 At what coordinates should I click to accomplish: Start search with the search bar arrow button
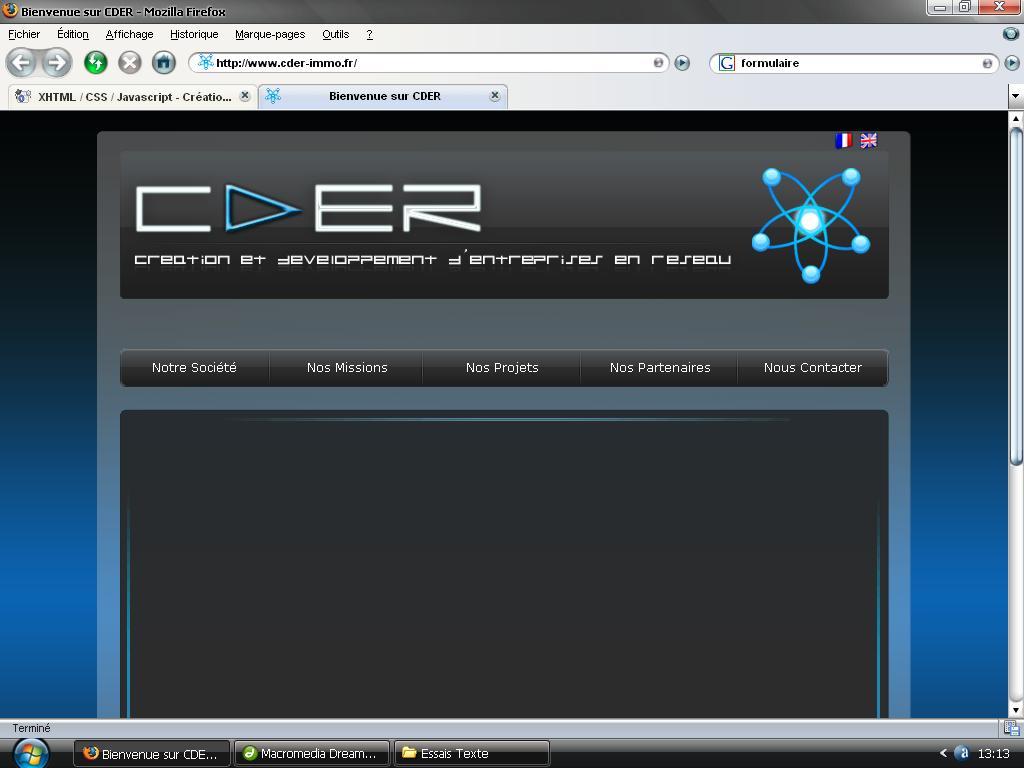pyautogui.click(x=1012, y=63)
